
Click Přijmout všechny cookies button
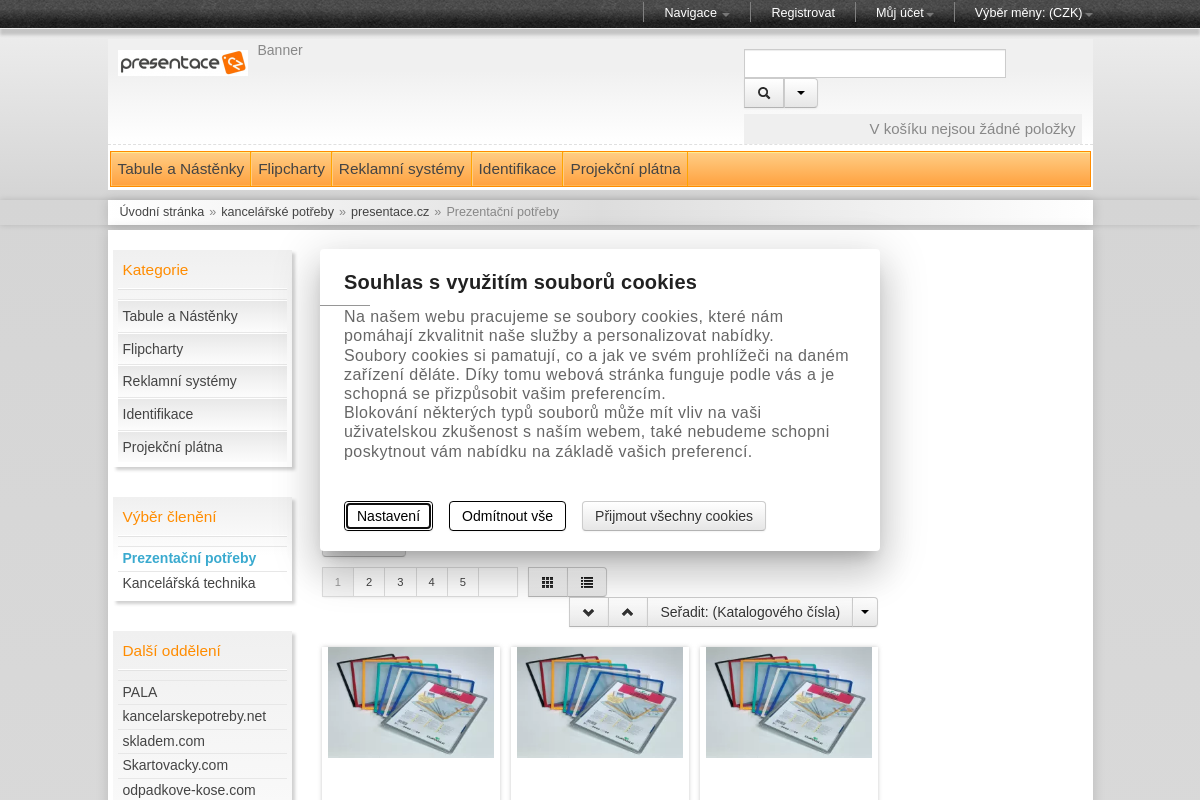tap(674, 516)
